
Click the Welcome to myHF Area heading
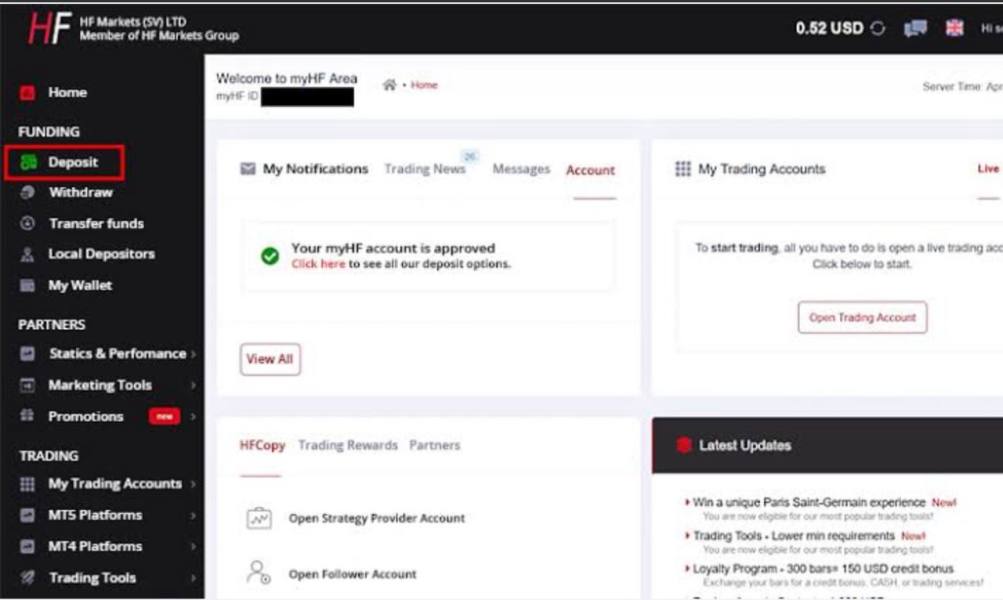coord(287,78)
